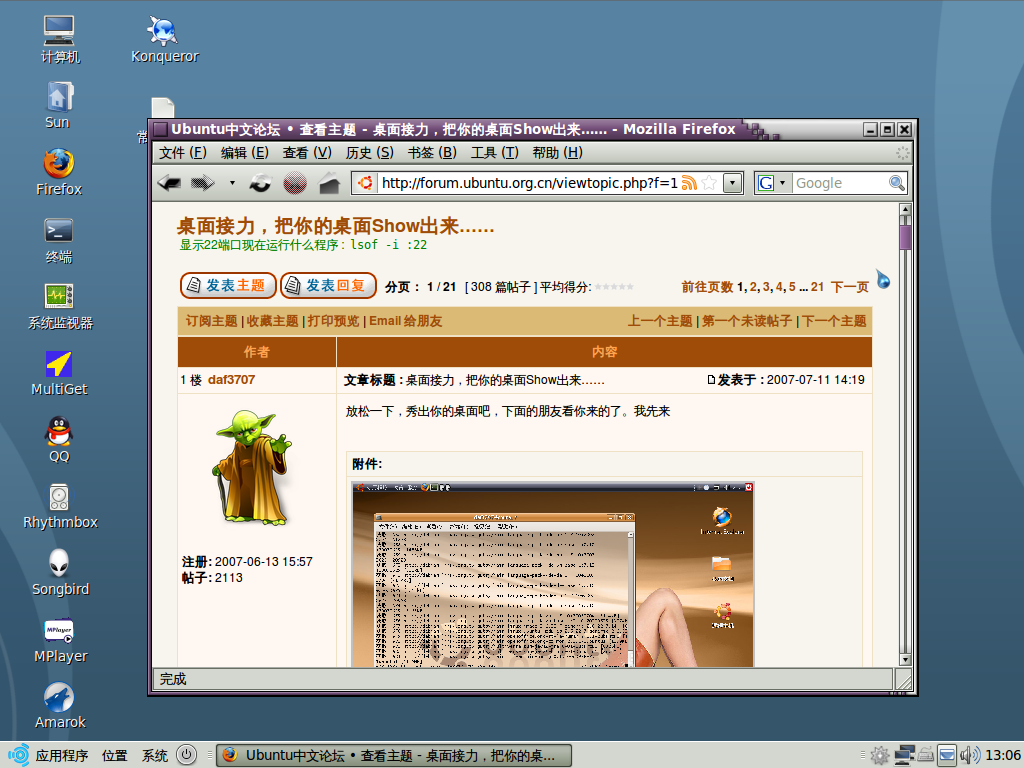The width and height of the screenshot is (1024, 768).
Task: Open the 文件 (F) menu
Action: coord(183,153)
